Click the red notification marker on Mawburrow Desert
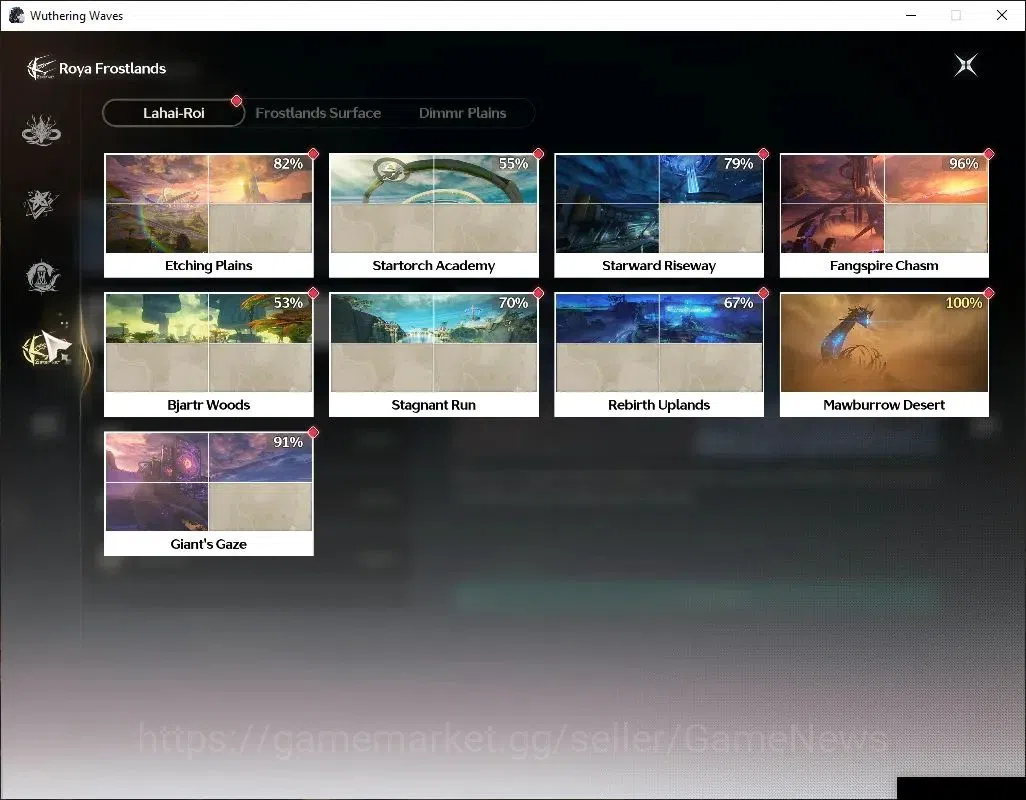This screenshot has height=800, width=1026. tap(989, 293)
